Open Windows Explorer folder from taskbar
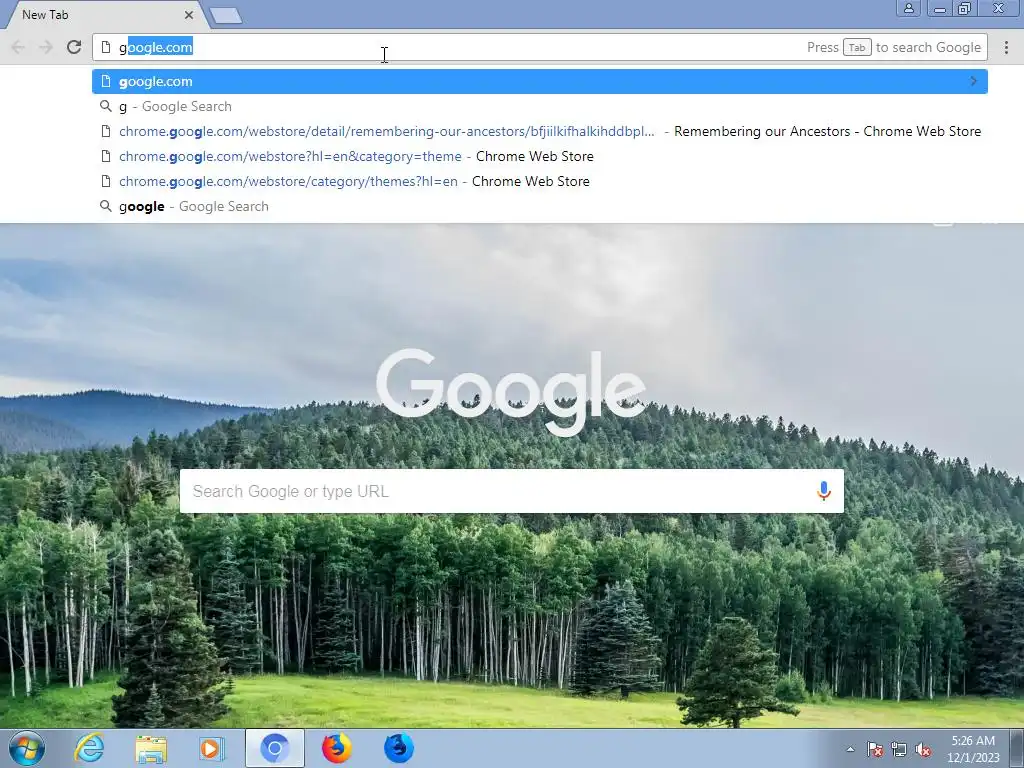 (x=151, y=748)
